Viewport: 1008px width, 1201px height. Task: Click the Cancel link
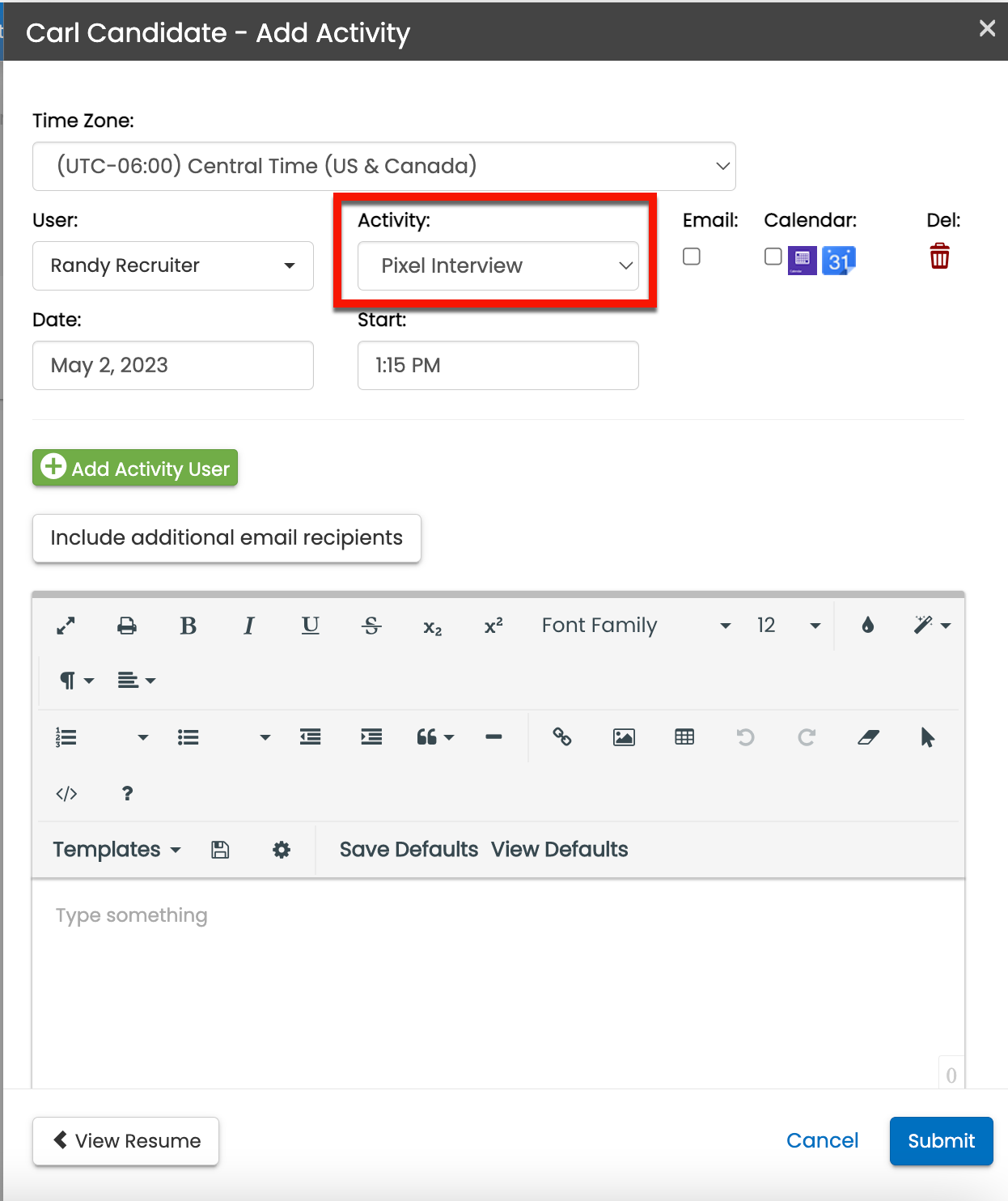pyautogui.click(x=823, y=1141)
